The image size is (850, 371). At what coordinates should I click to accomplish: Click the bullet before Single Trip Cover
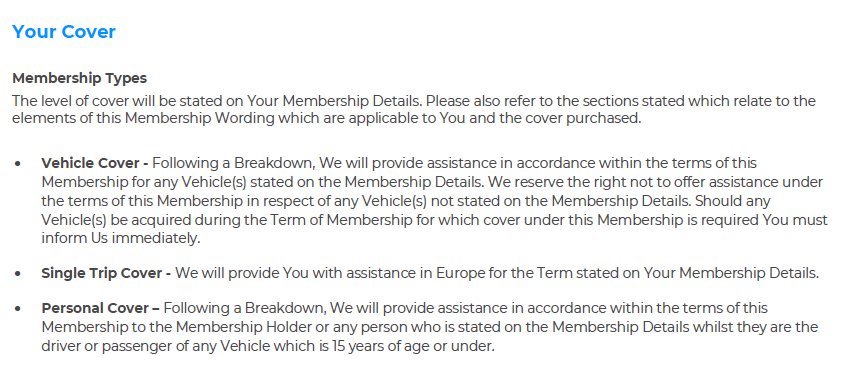[x=18, y=274]
